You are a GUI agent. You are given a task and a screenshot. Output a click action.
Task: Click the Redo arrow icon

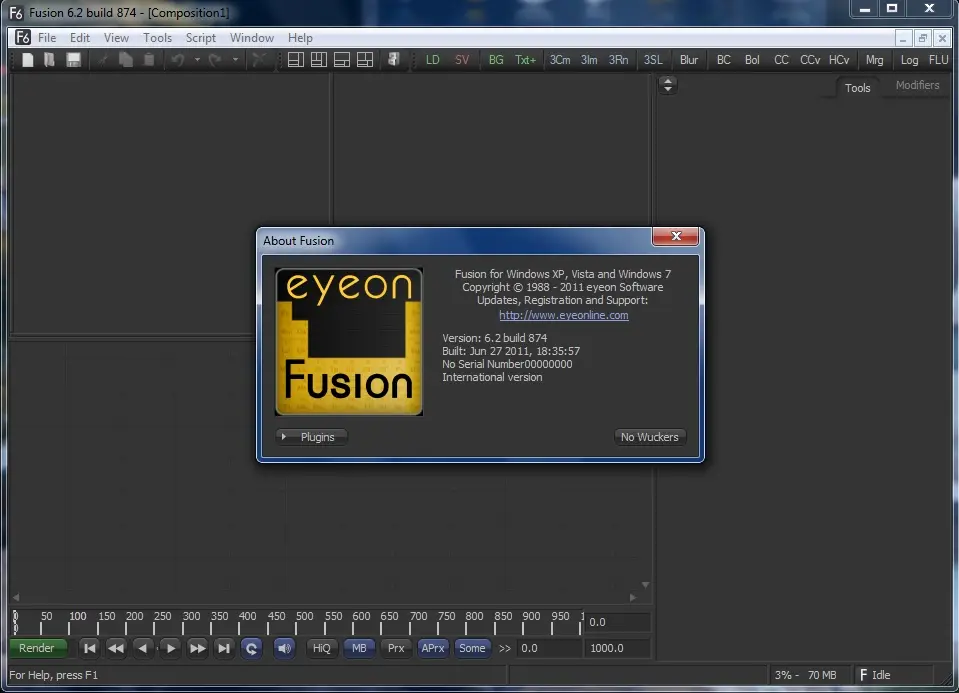pos(215,60)
